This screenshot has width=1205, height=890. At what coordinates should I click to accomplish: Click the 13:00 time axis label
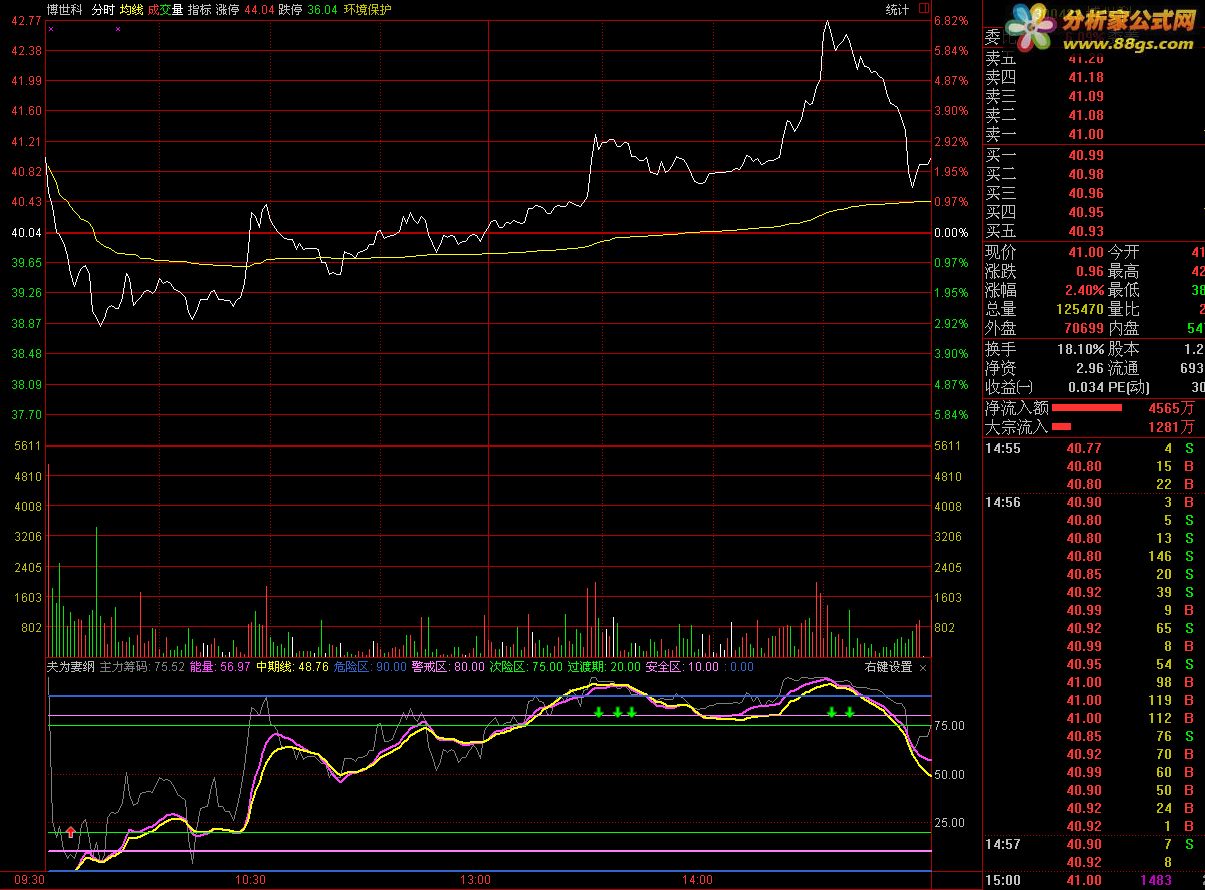tap(475, 881)
